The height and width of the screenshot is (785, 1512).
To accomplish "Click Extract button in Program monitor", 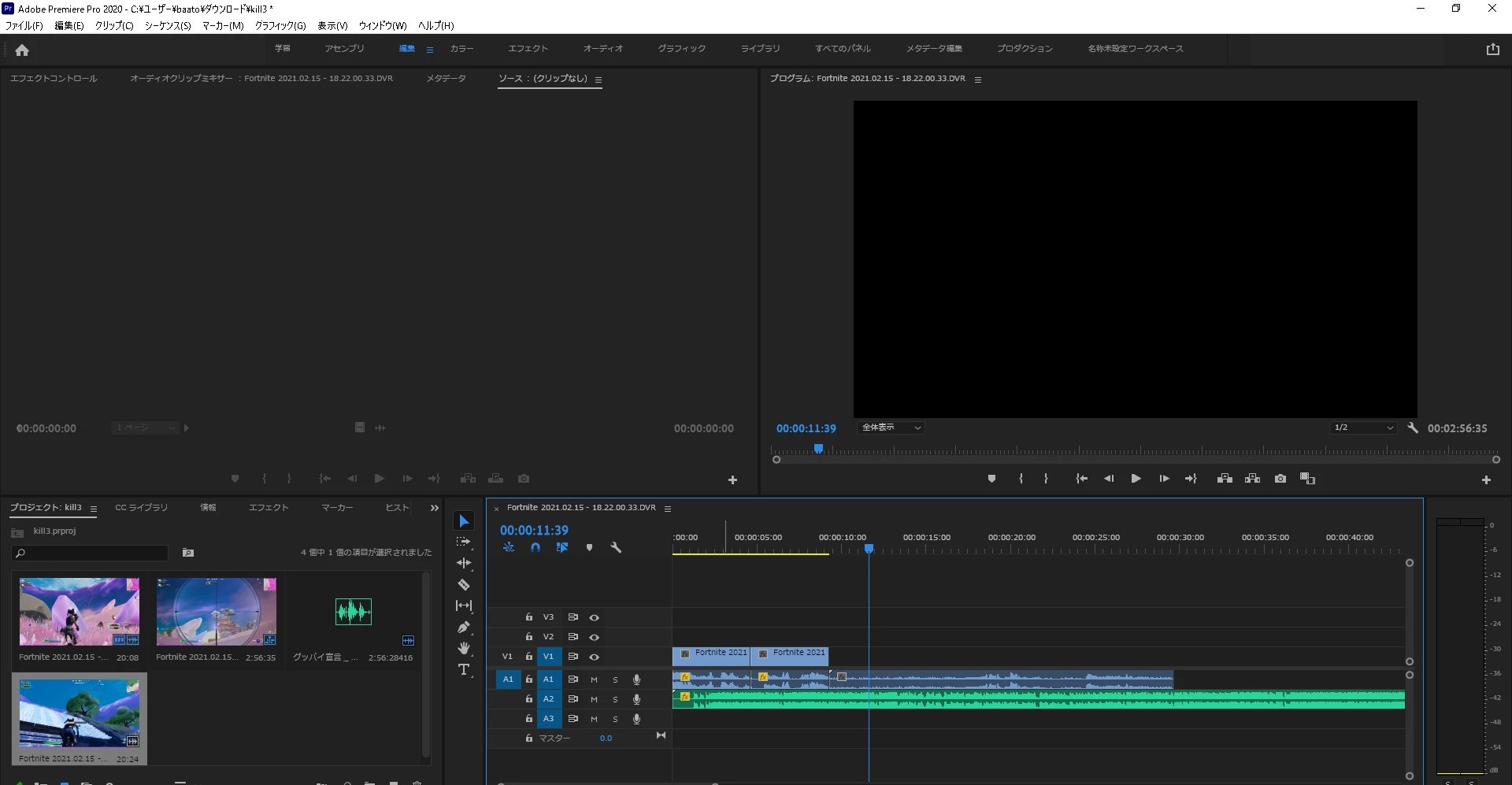I will tap(1252, 479).
